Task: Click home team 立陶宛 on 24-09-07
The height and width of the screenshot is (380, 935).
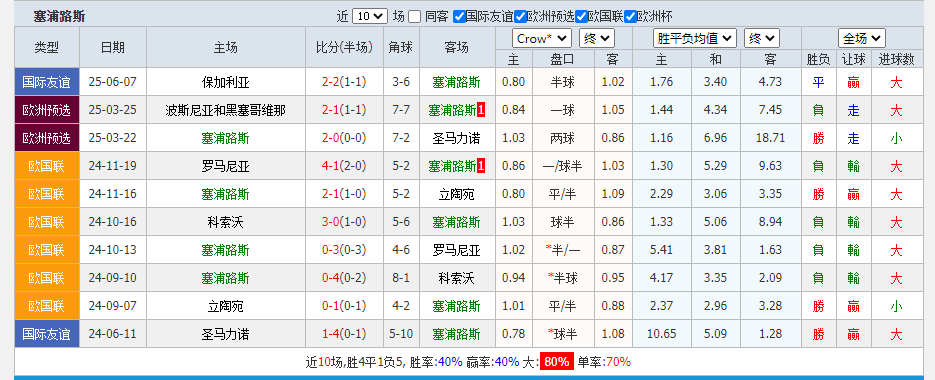Action: click(225, 306)
